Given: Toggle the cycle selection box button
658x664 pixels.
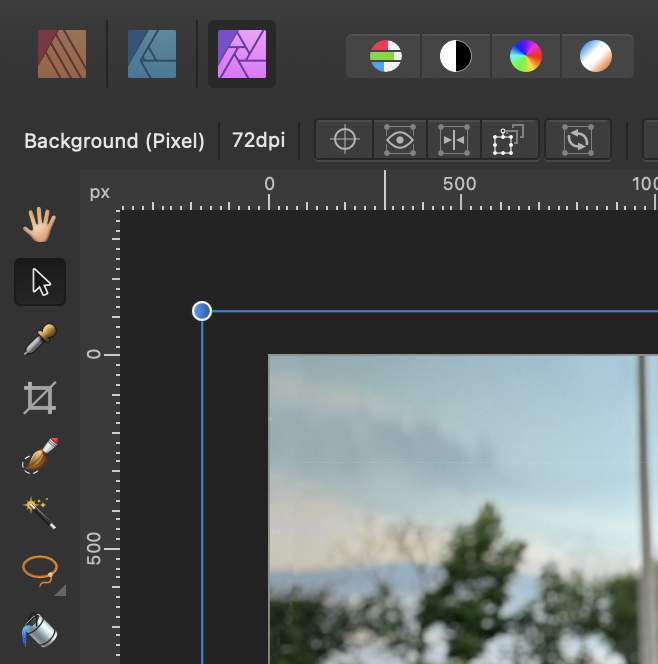Looking at the screenshot, I should click(578, 139).
